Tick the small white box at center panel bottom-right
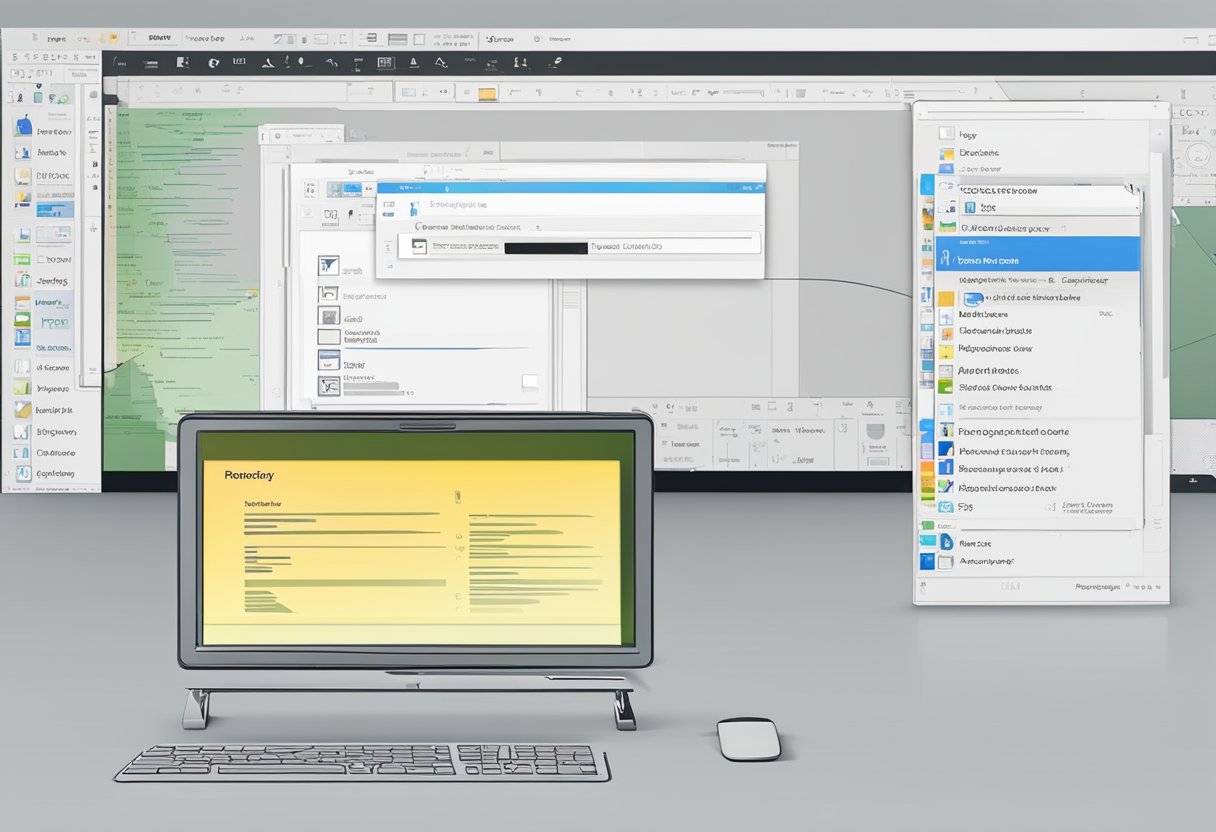1216x832 pixels. pyautogui.click(x=530, y=381)
